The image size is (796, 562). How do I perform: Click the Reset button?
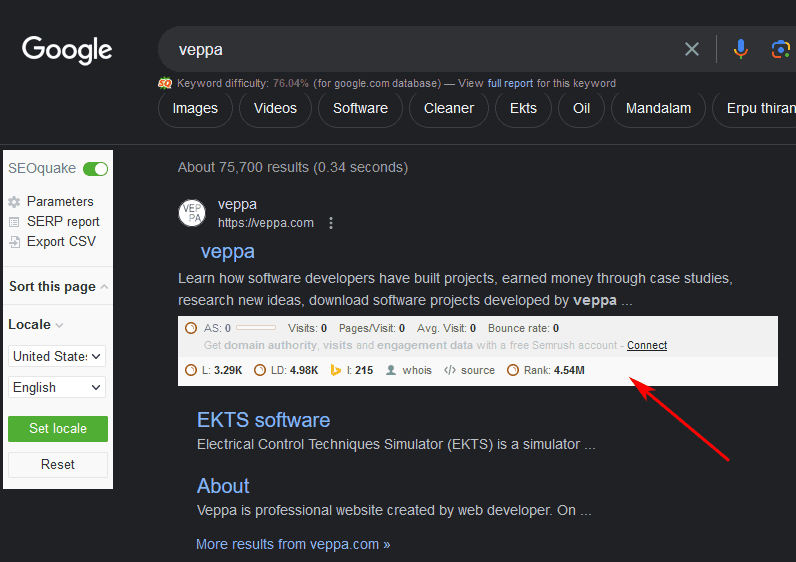pyautogui.click(x=58, y=465)
